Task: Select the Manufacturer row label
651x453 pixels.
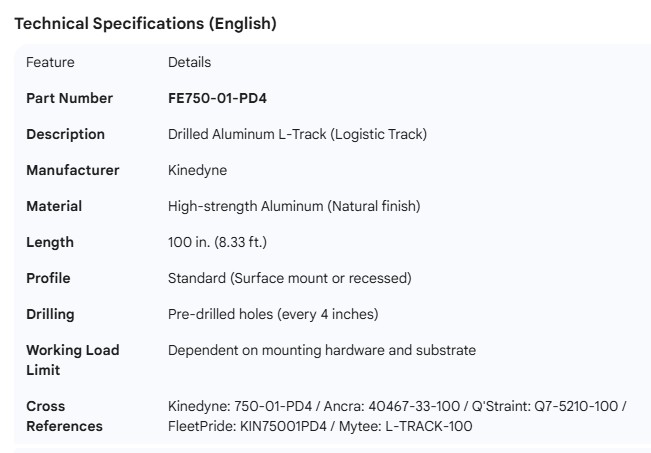Action: point(72,170)
